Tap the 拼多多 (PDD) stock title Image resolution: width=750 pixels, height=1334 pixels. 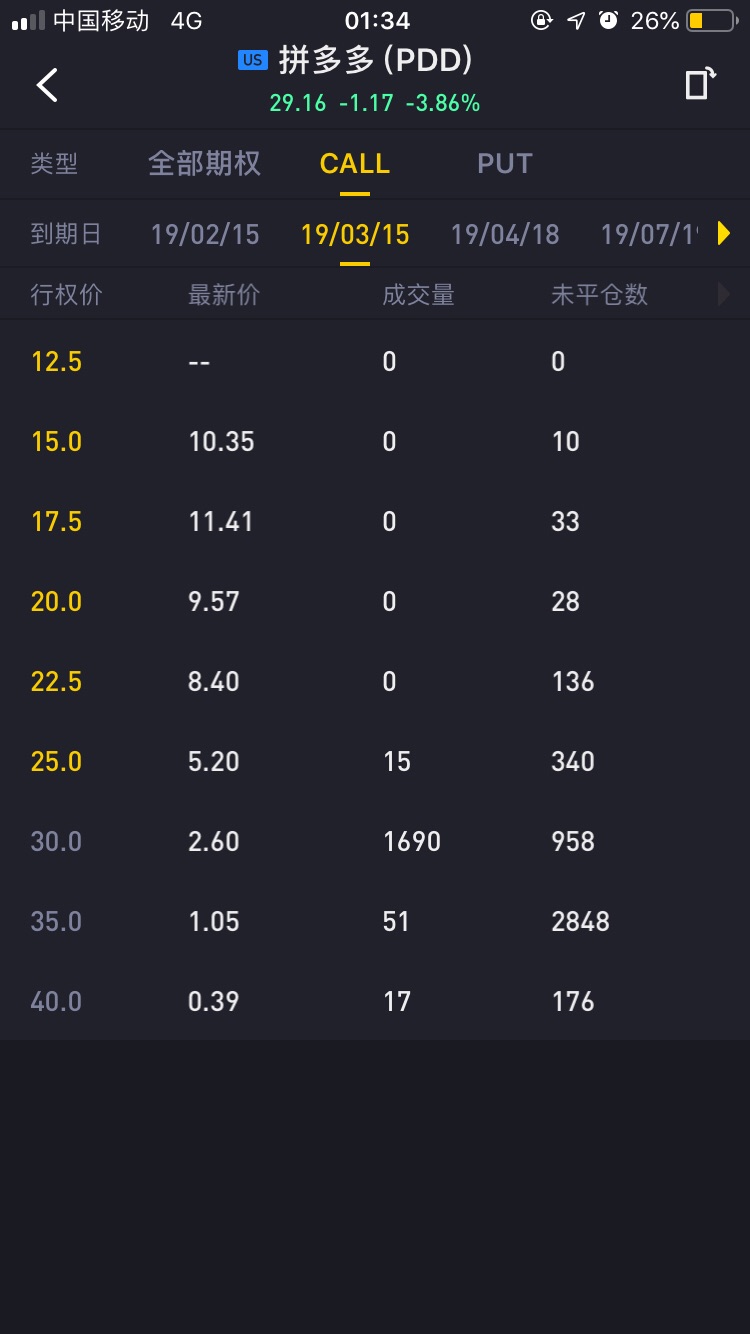(x=375, y=60)
